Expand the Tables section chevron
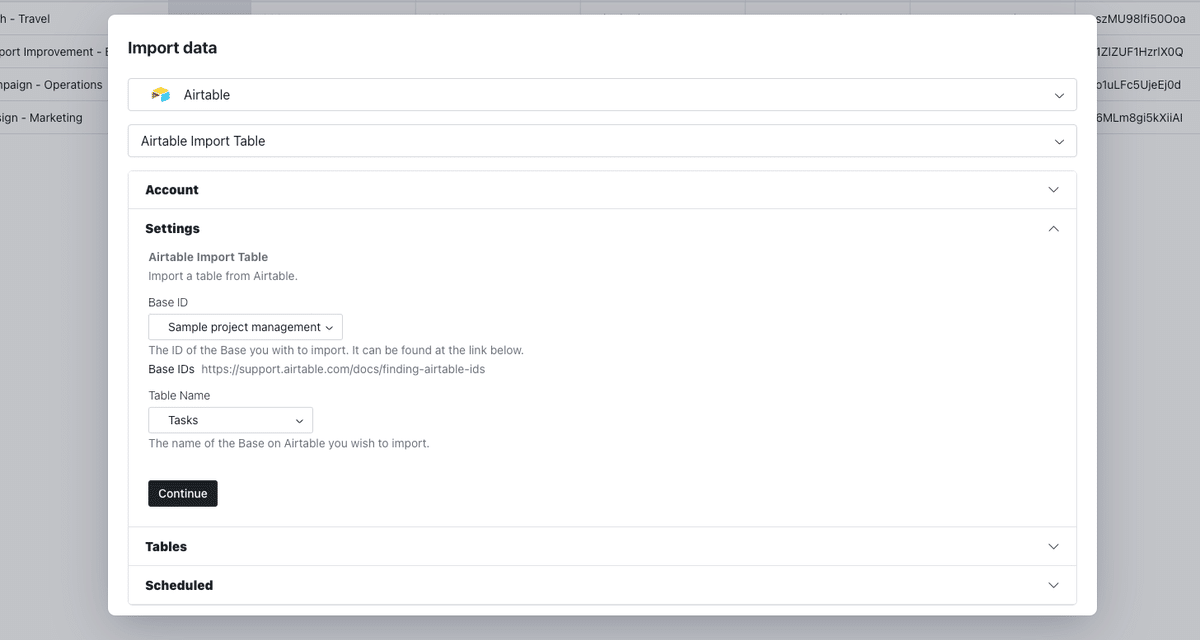Screen dimensions: 1200x640 click(1053, 547)
